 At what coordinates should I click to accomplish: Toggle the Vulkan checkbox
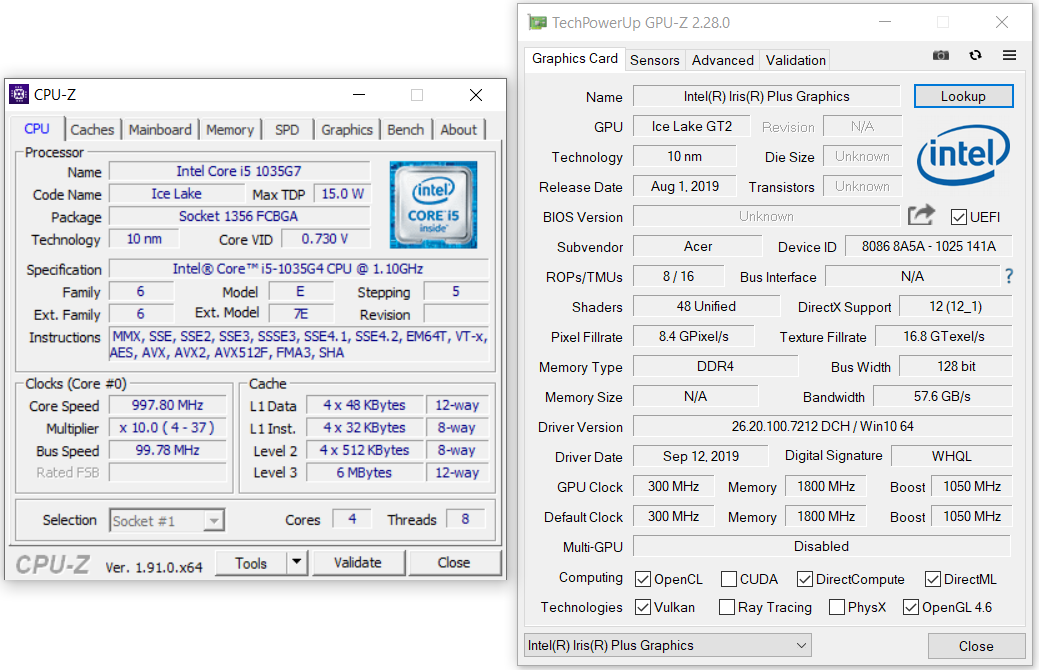[643, 607]
